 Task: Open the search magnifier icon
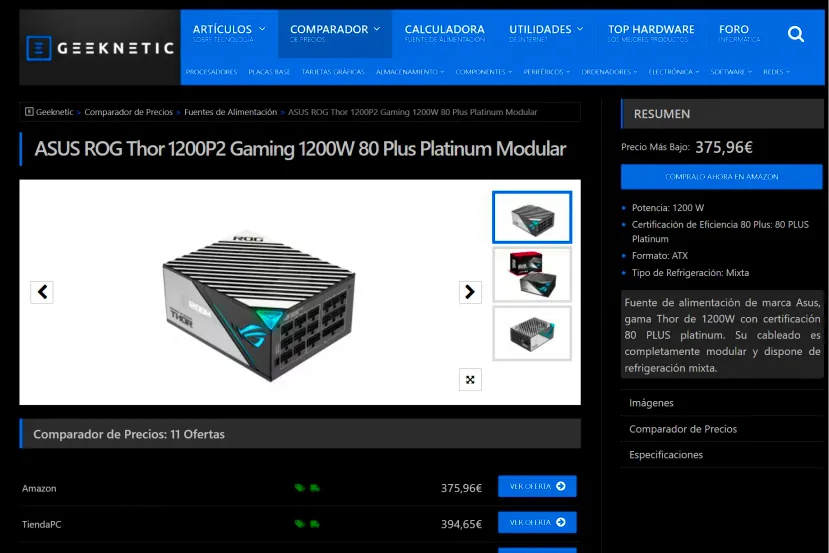795,34
